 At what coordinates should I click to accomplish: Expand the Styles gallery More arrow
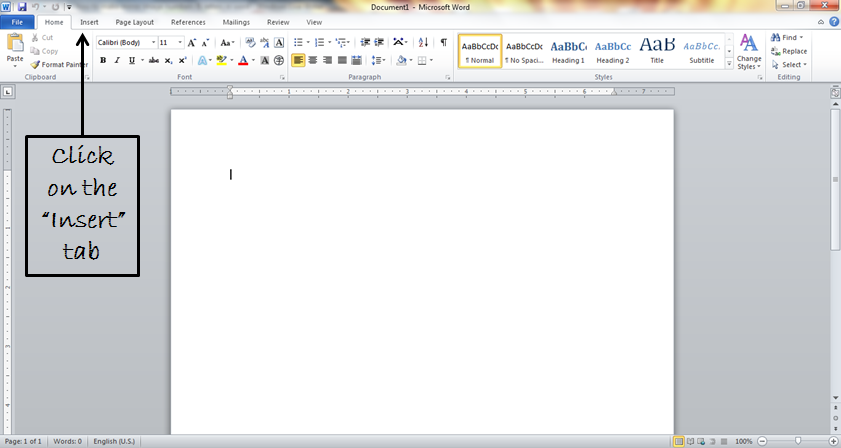(729, 64)
